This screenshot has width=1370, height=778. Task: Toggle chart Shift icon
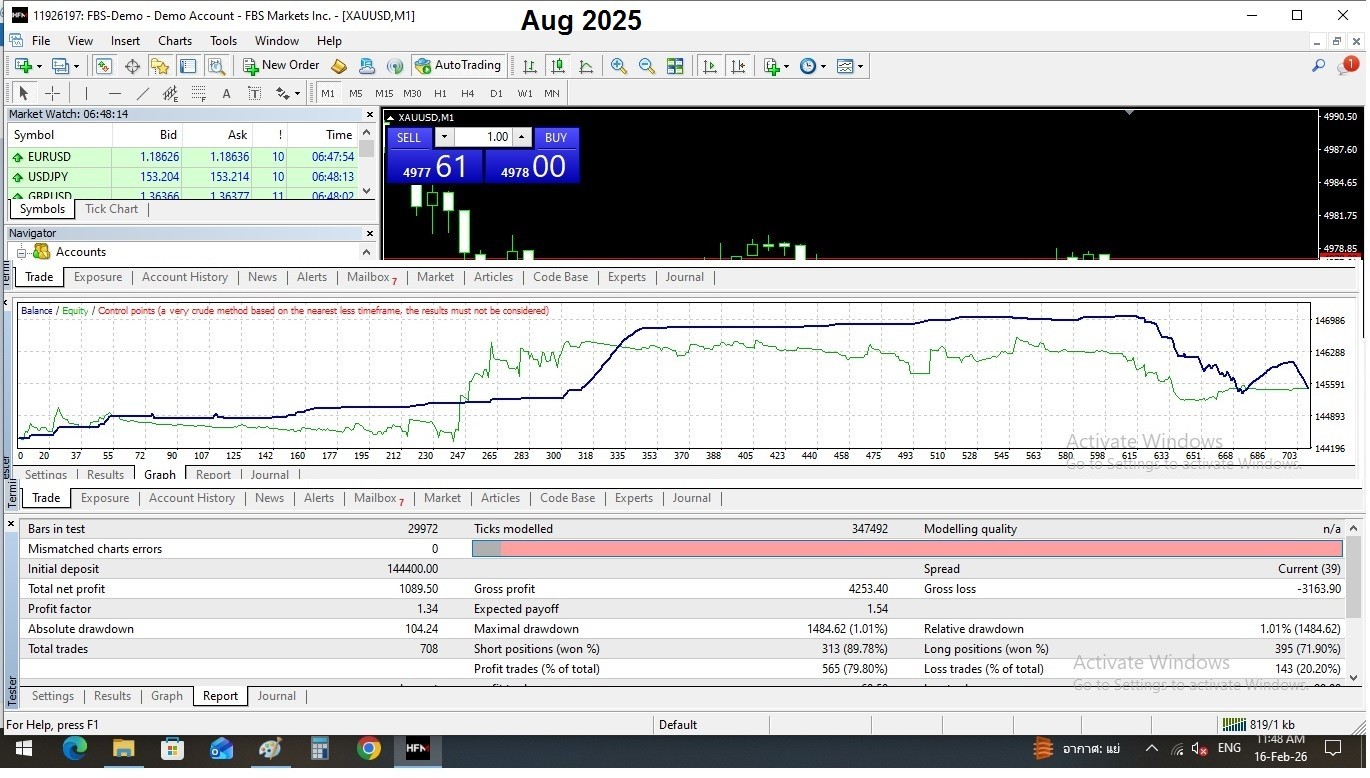point(738,66)
